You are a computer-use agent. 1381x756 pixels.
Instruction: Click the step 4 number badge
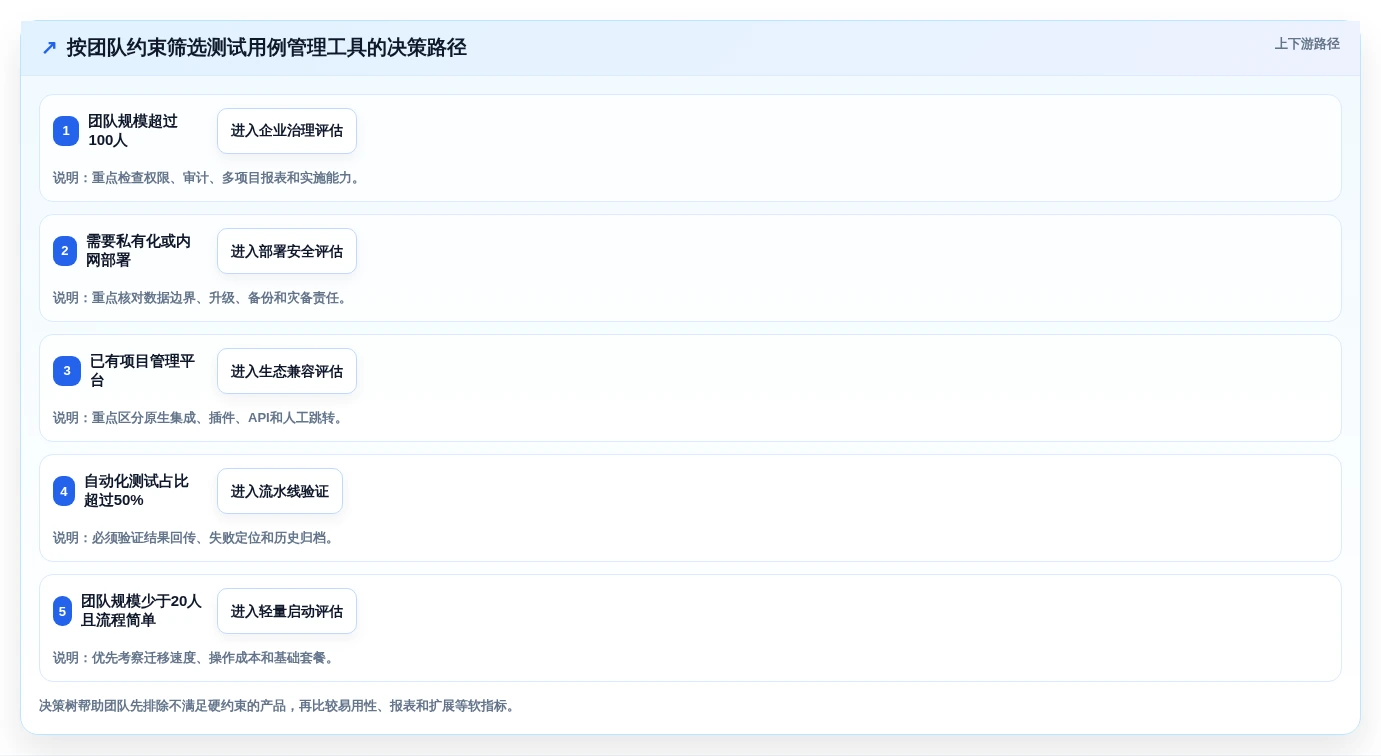(64, 491)
